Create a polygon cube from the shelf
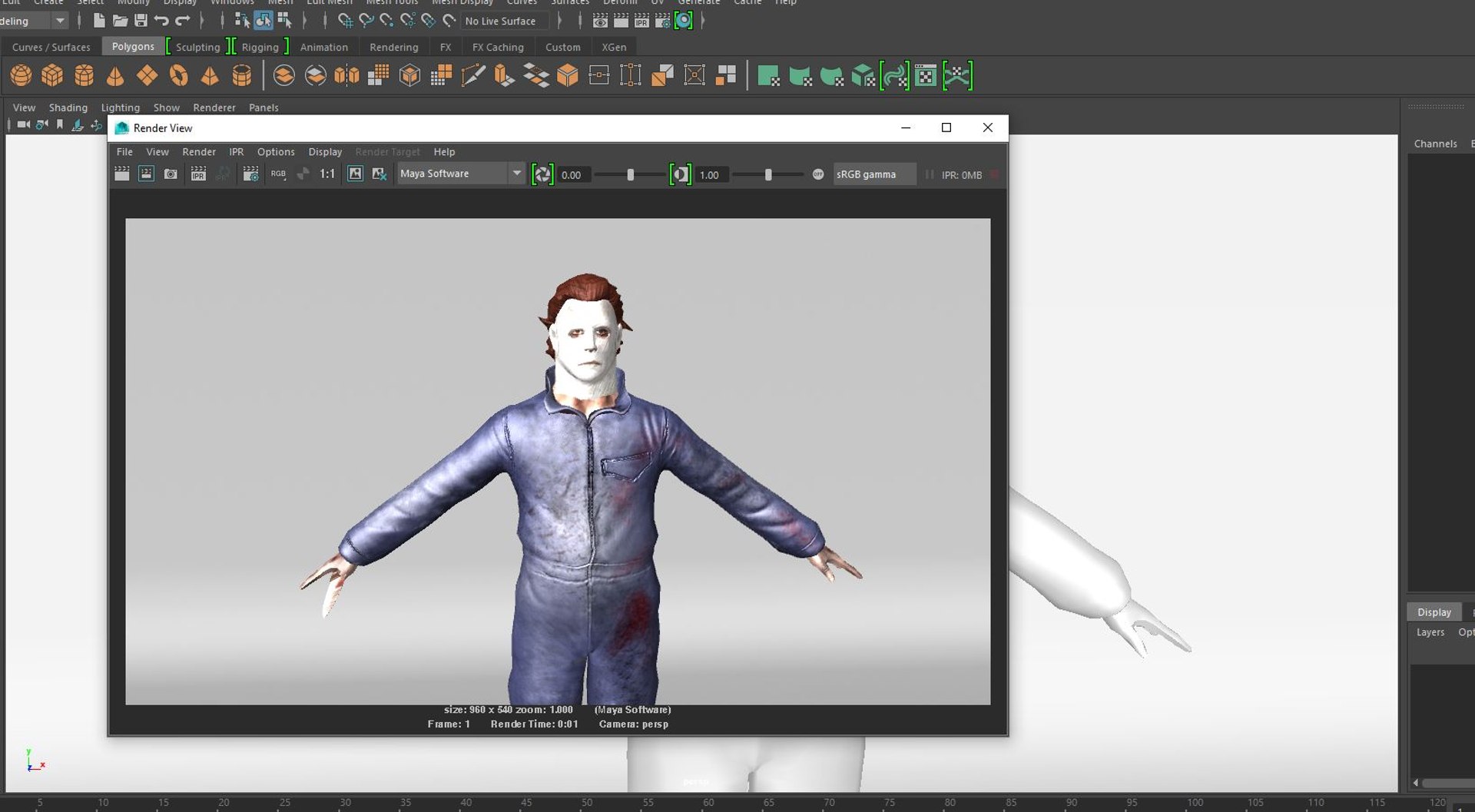Screen dimensions: 1475x812 [52, 75]
